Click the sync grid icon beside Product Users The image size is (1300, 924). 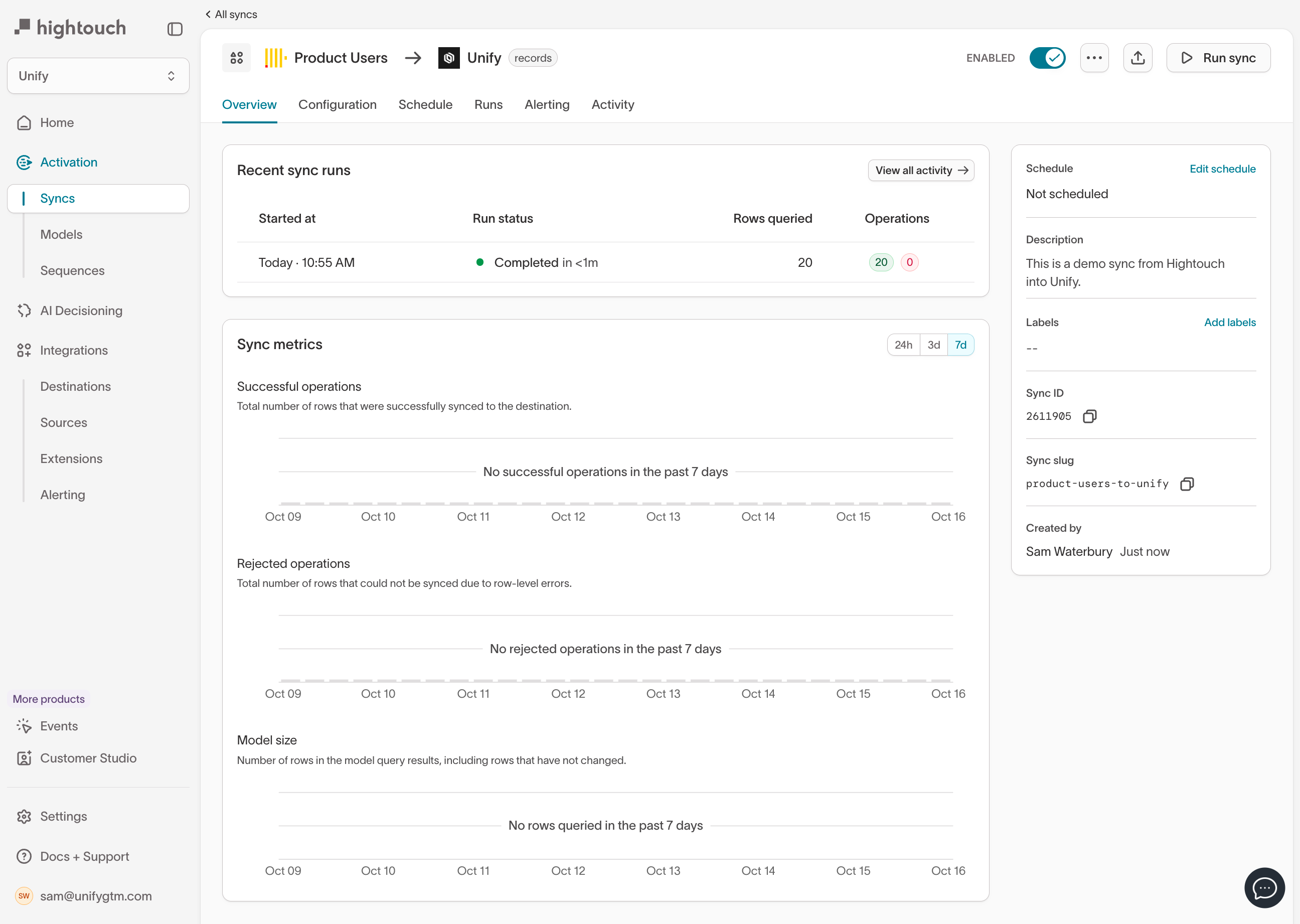coord(237,58)
